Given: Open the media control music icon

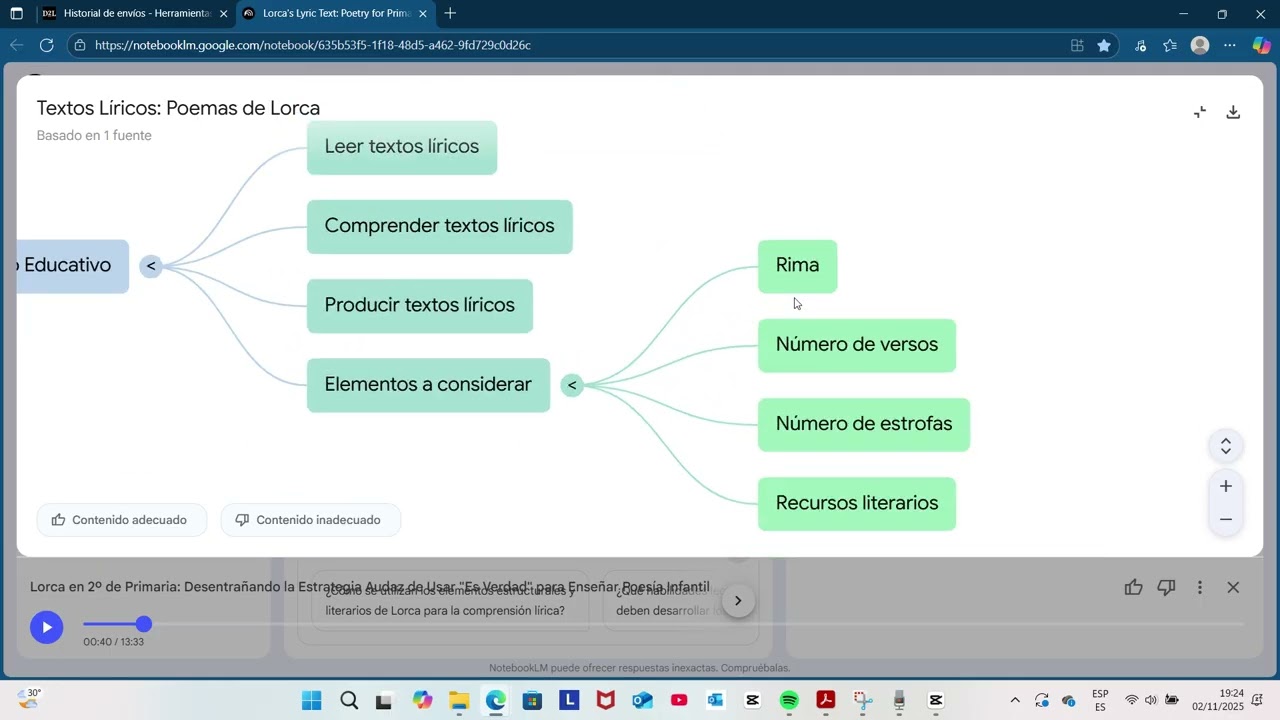Looking at the screenshot, I should click(x=1140, y=45).
